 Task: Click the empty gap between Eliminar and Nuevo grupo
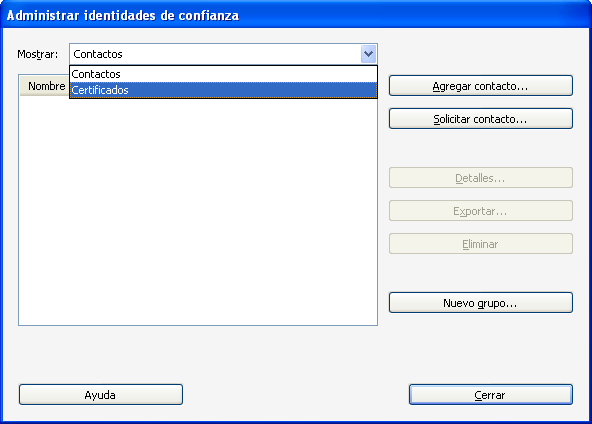coord(481,273)
